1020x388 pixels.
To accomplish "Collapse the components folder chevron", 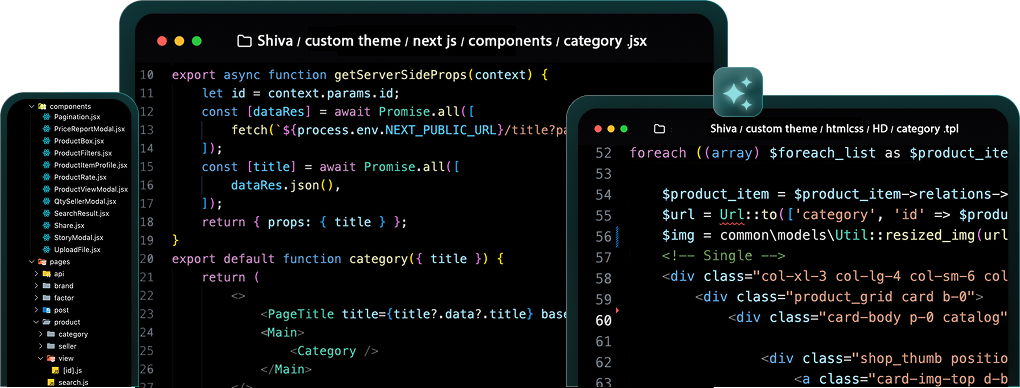I will click(31, 105).
